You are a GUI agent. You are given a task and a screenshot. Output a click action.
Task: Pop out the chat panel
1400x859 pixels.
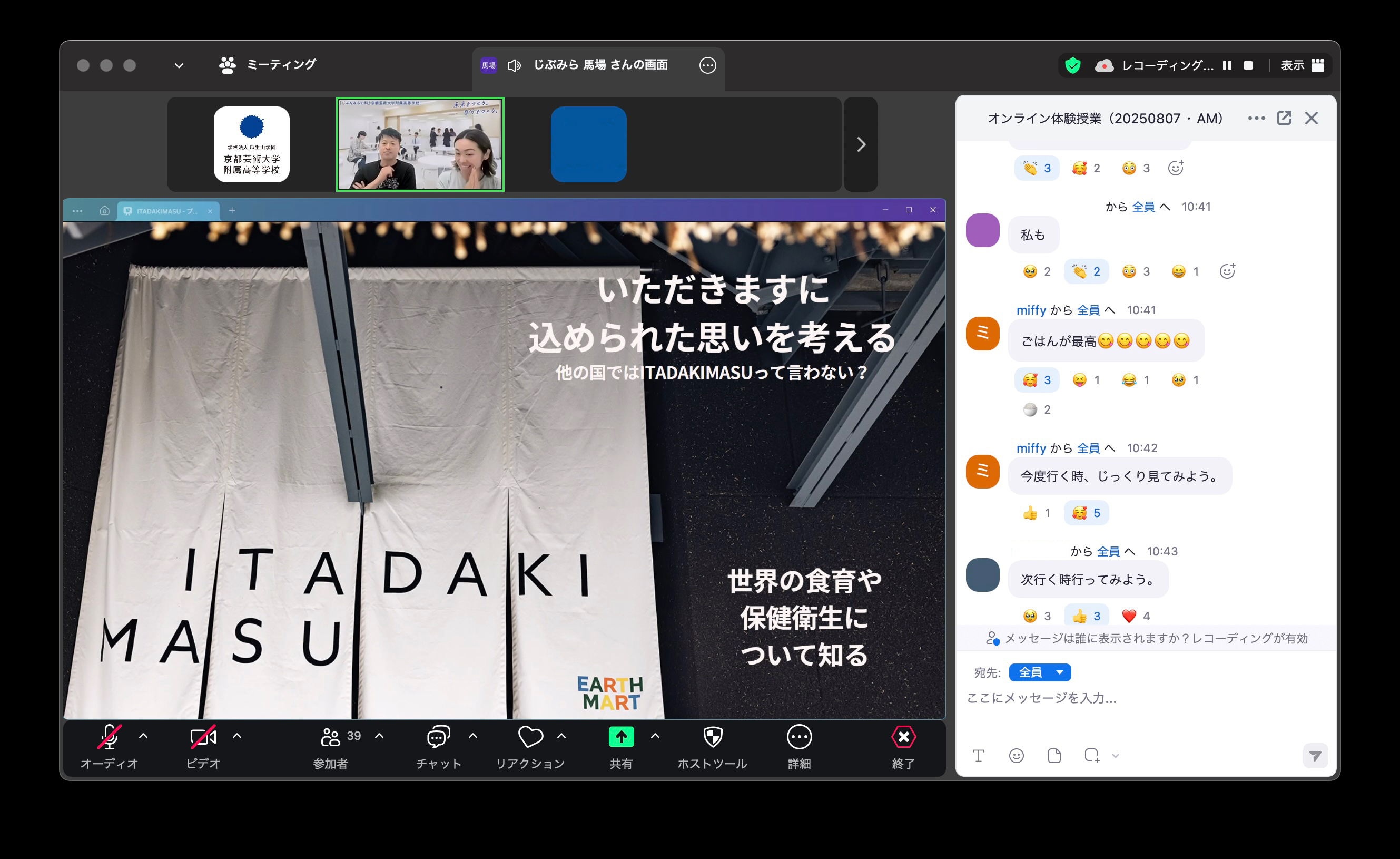pyautogui.click(x=1284, y=118)
